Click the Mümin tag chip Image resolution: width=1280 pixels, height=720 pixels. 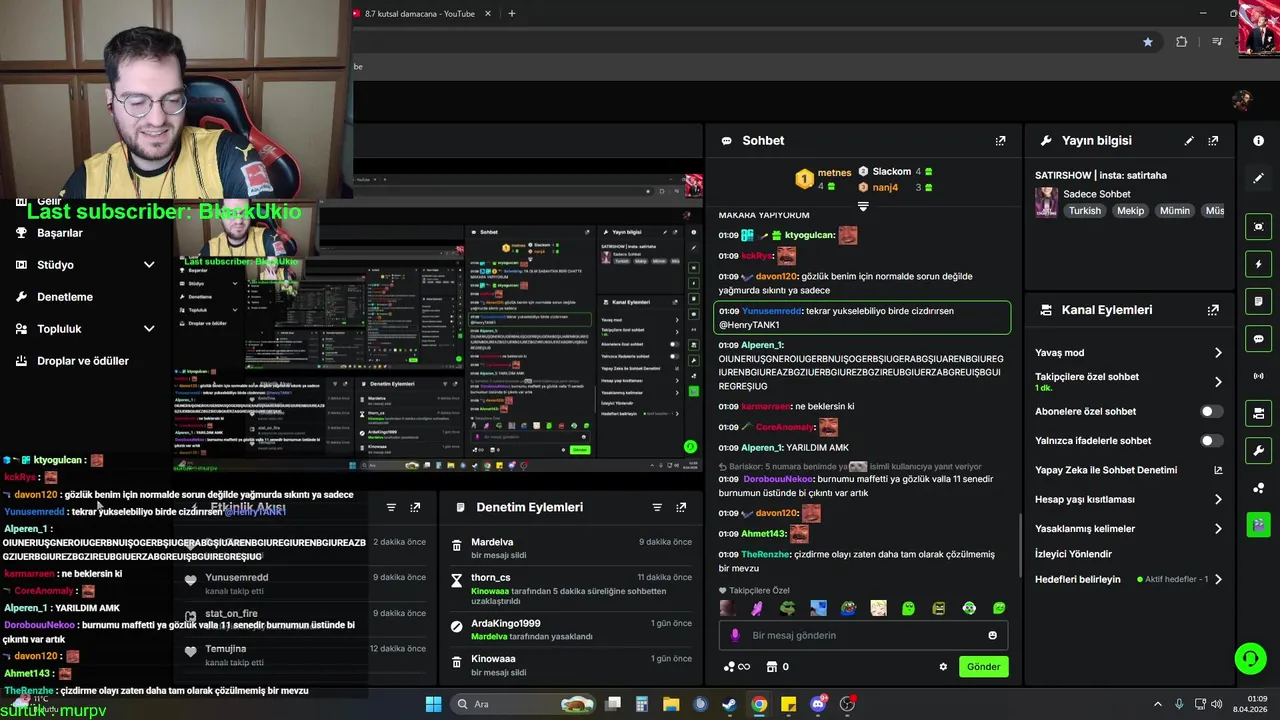click(x=1174, y=211)
